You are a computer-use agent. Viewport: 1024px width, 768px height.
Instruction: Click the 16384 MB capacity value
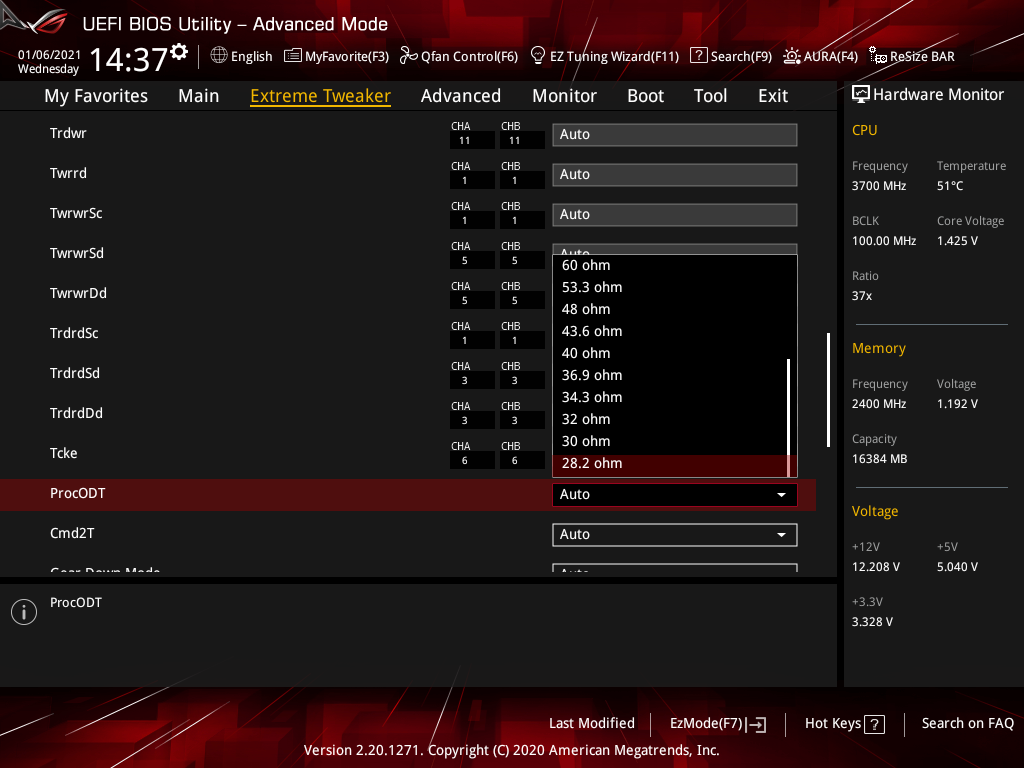coord(879,459)
